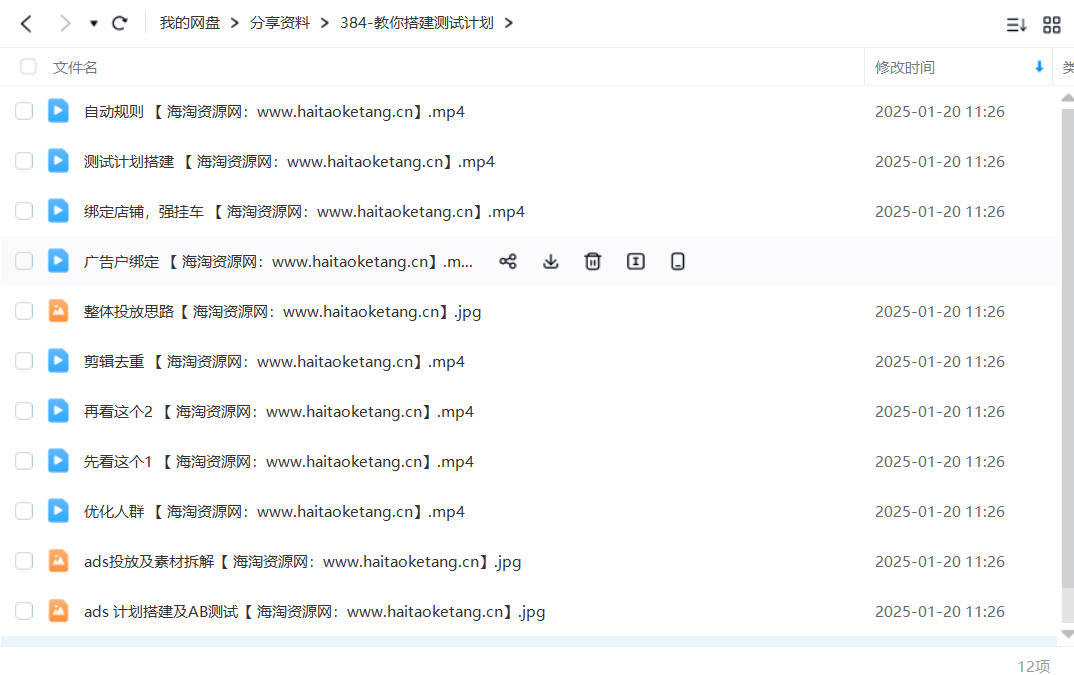Click the video icon of 自动规则 file

pyautogui.click(x=58, y=111)
